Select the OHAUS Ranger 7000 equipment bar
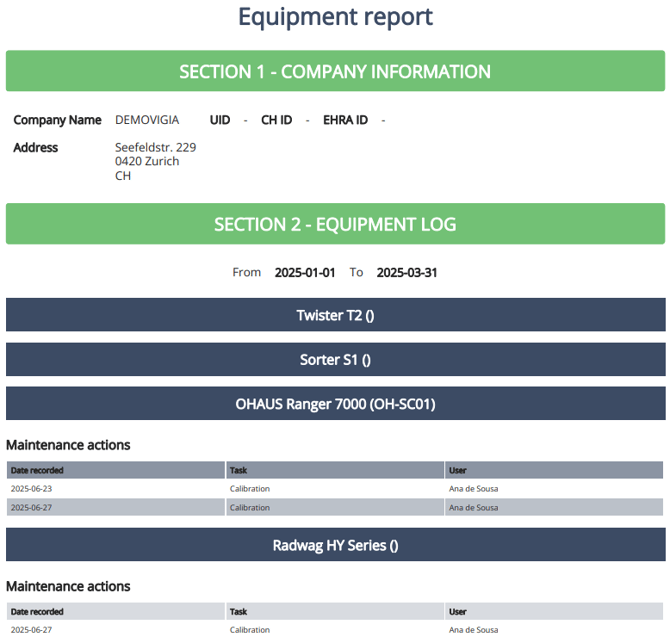 (x=335, y=404)
